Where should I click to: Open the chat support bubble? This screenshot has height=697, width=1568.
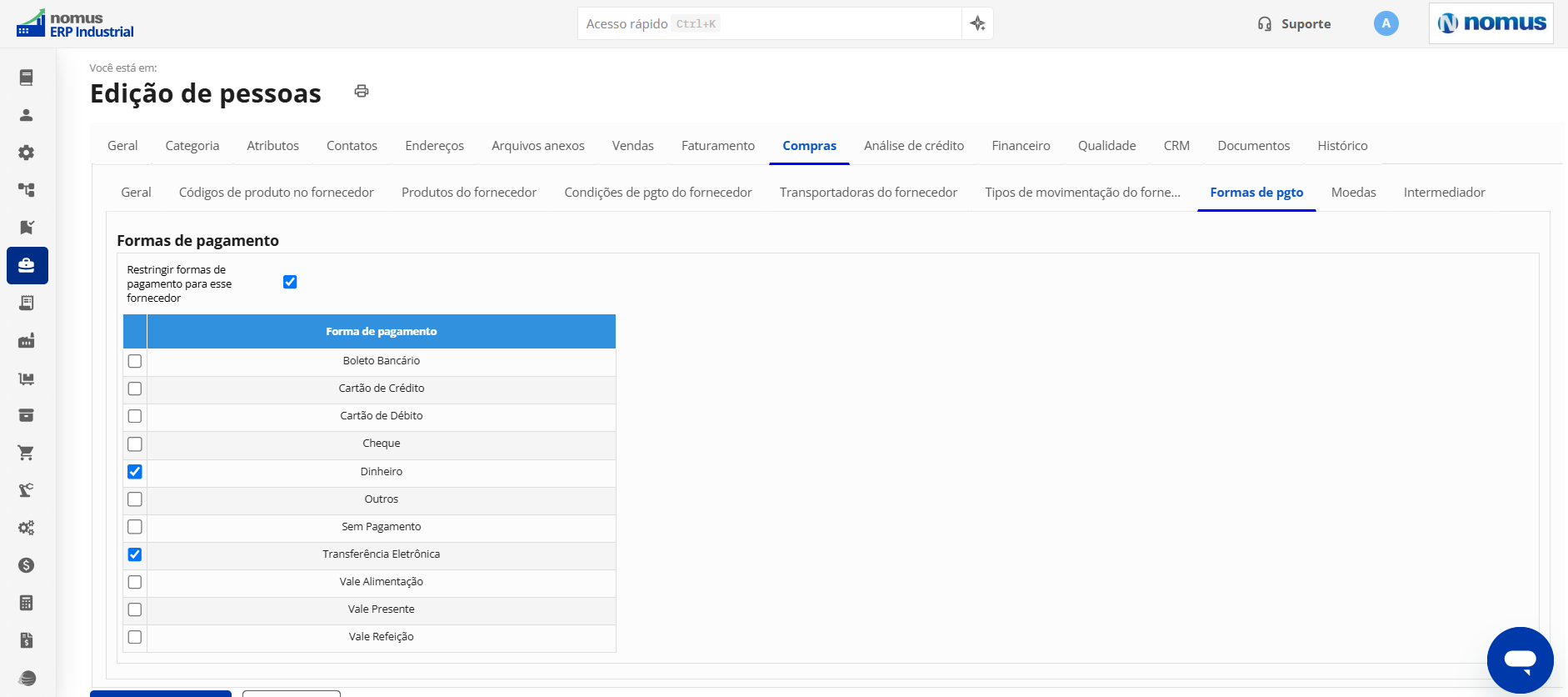(x=1520, y=660)
